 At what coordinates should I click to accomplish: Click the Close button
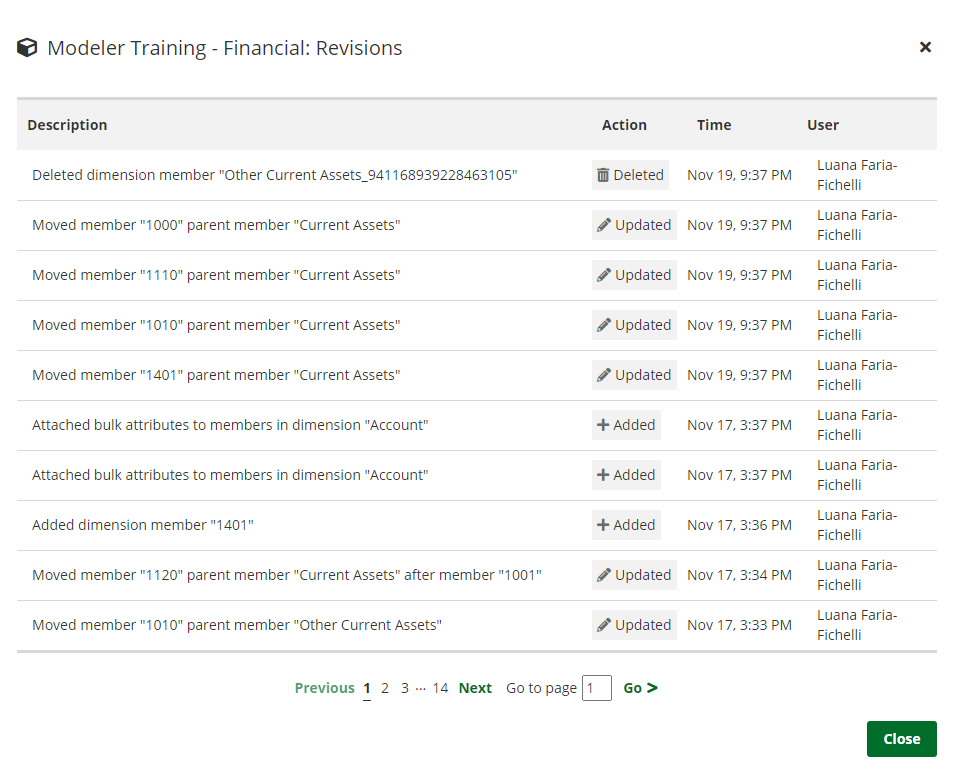pos(901,738)
